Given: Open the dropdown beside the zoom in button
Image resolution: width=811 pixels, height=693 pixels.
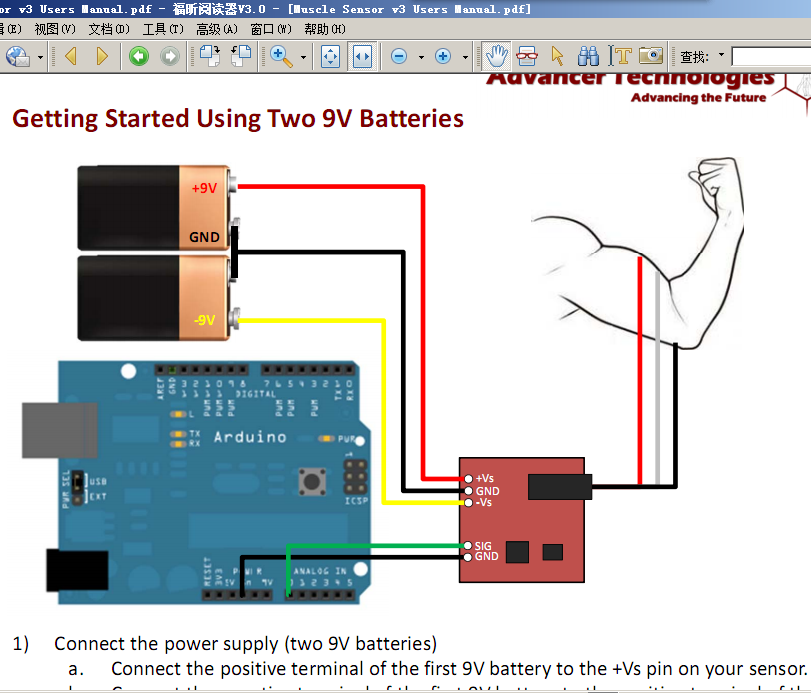Looking at the screenshot, I should coord(465,57).
